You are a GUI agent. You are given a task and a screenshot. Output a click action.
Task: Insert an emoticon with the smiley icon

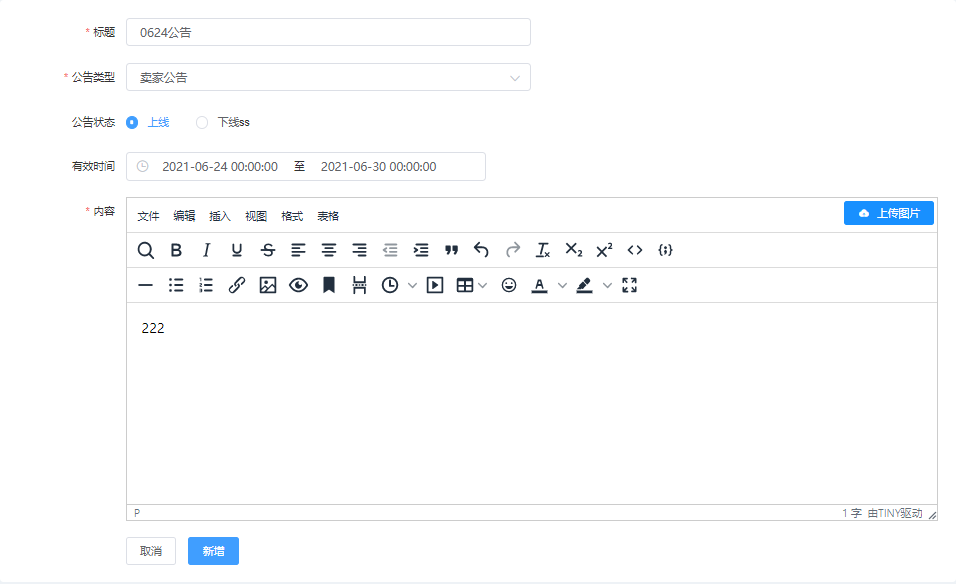(x=509, y=285)
